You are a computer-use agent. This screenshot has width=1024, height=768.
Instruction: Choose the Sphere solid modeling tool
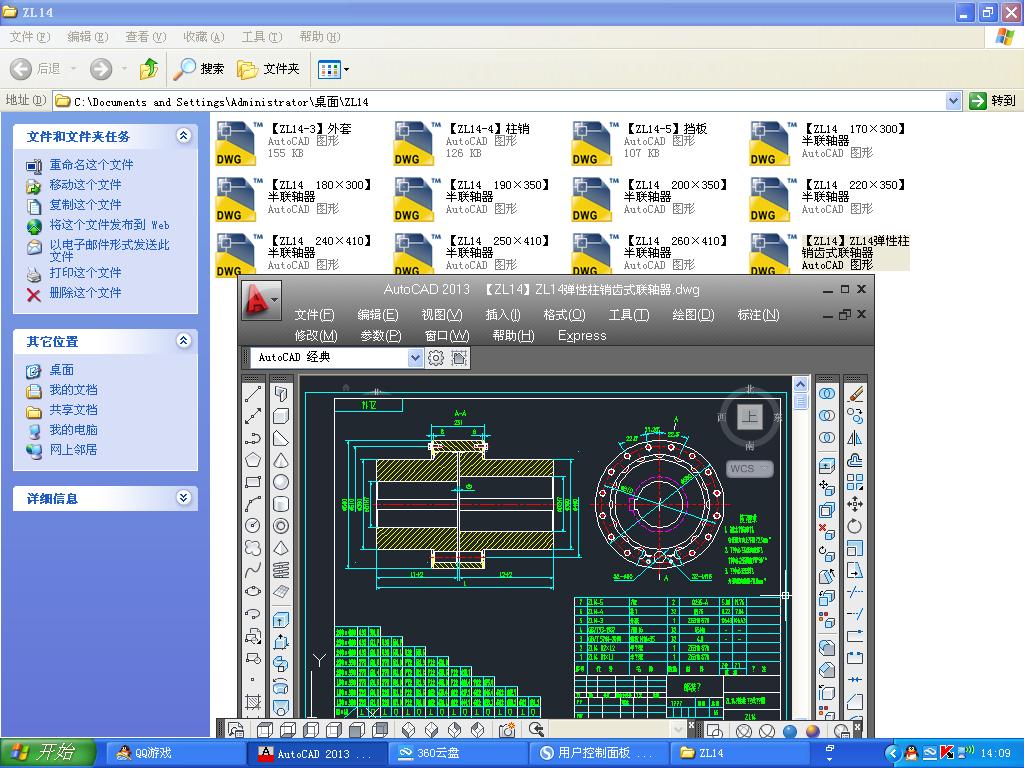point(281,482)
